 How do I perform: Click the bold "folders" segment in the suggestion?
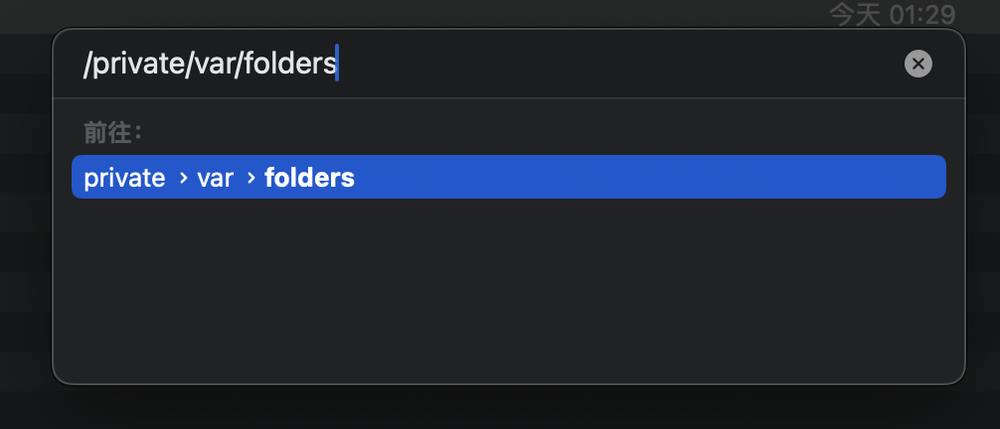pos(309,178)
